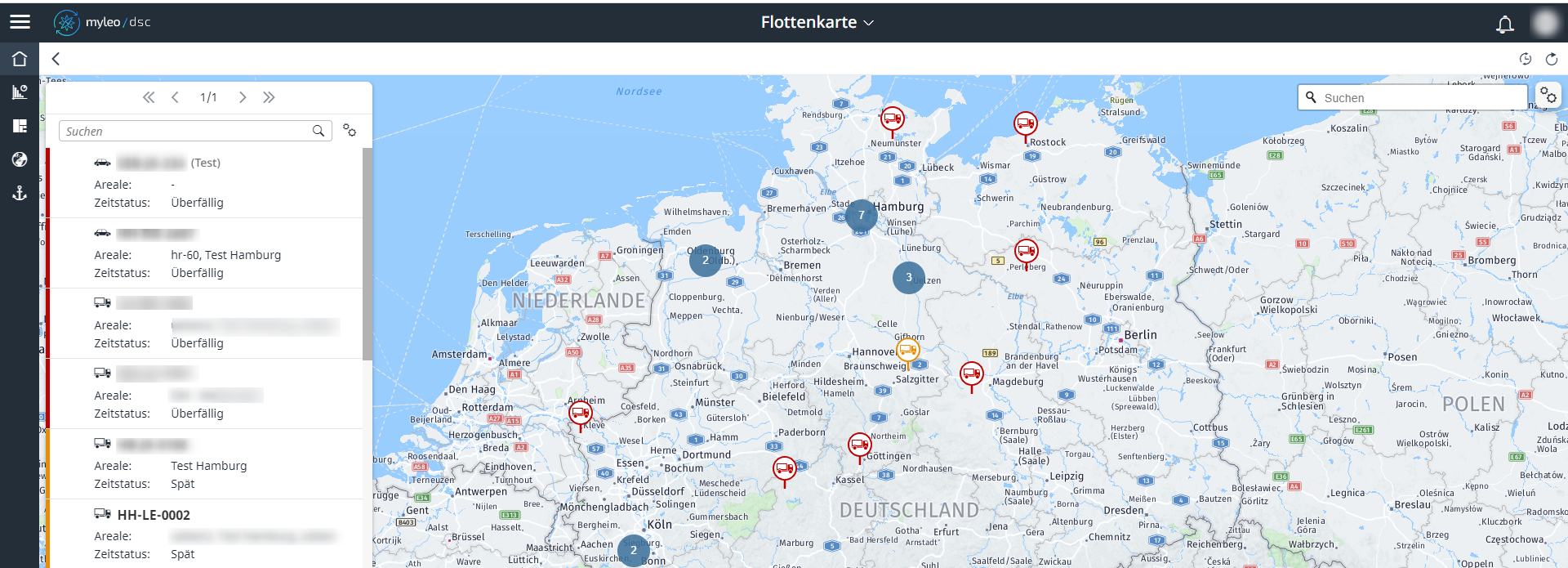Reload the fleet map data
Viewport: 1568px width, 568px height.
(x=1552, y=59)
